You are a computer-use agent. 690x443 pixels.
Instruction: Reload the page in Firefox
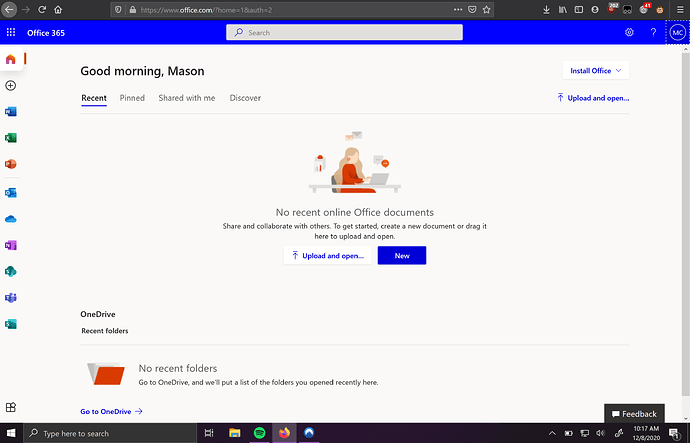click(x=42, y=9)
